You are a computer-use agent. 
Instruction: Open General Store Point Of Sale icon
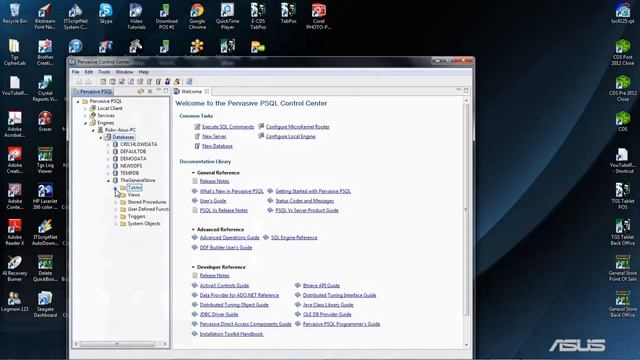tap(622, 268)
